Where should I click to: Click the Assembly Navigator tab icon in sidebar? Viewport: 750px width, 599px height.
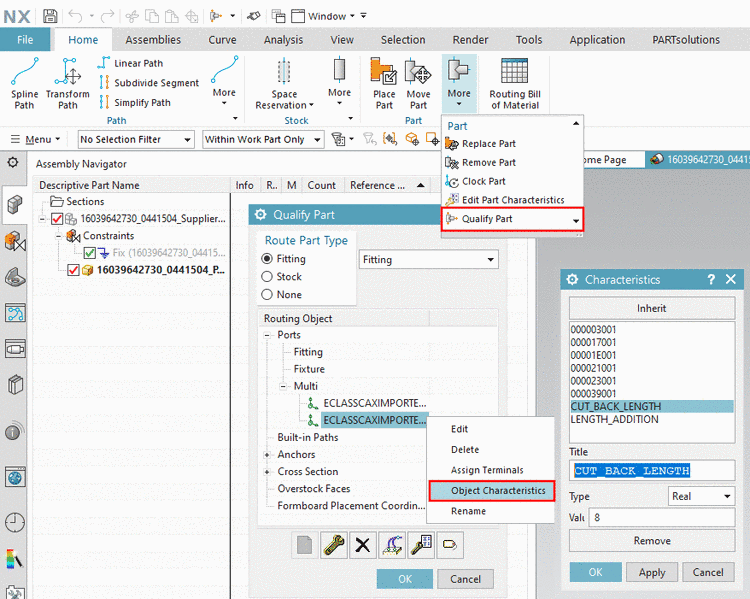point(15,205)
